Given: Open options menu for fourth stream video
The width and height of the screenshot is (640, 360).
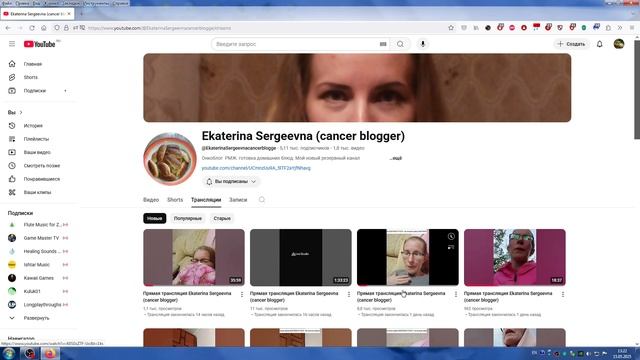Looking at the screenshot, I should [562, 294].
